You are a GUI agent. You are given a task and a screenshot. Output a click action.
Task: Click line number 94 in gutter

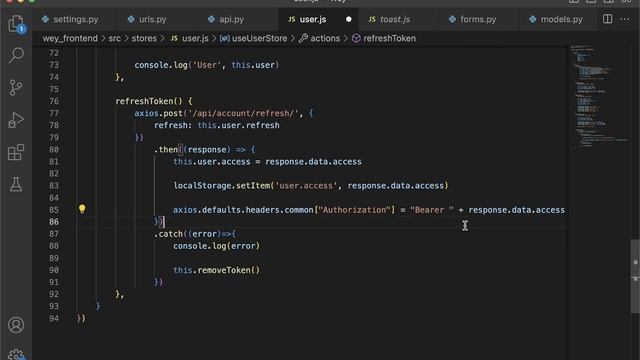pos(54,318)
